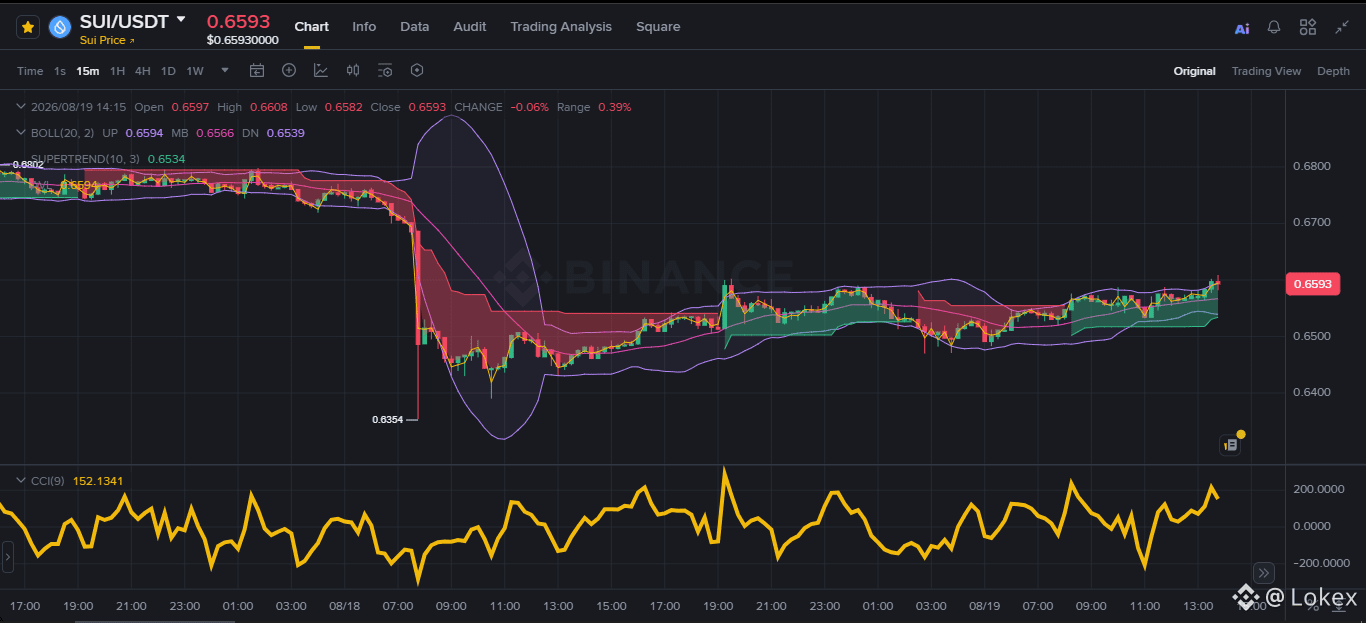Viewport: 1366px width, 623px height.
Task: Toggle the favorite star for SUI/USDT
Action: (28, 27)
